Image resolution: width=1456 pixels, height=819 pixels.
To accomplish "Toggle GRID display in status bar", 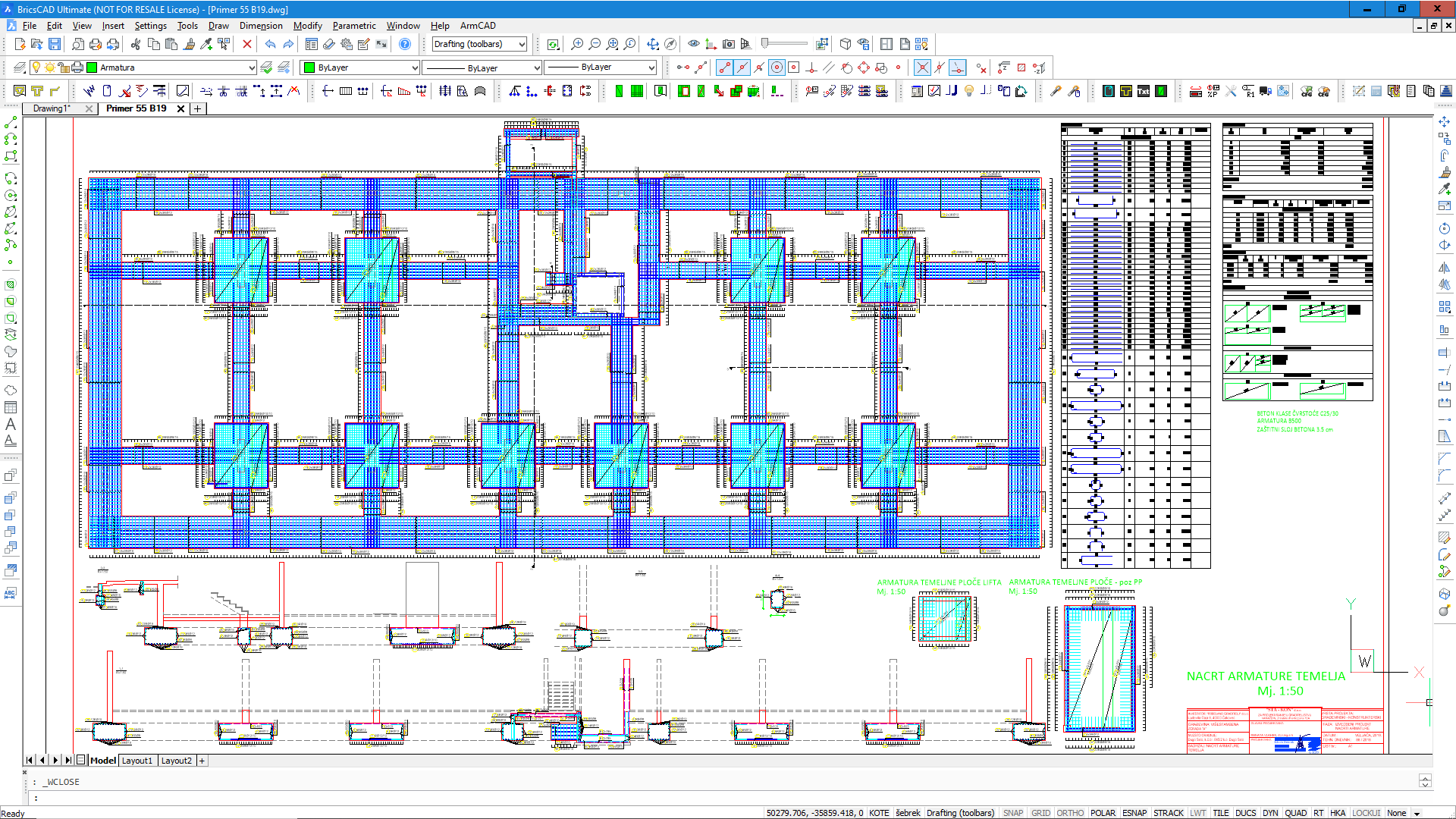I will click(1040, 813).
